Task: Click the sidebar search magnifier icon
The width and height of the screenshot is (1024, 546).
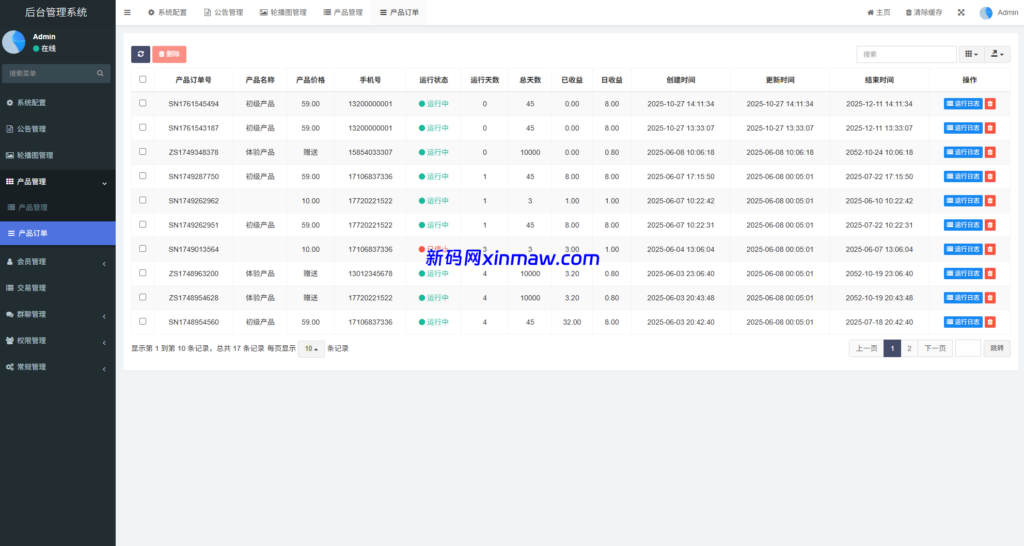Action: pos(100,73)
